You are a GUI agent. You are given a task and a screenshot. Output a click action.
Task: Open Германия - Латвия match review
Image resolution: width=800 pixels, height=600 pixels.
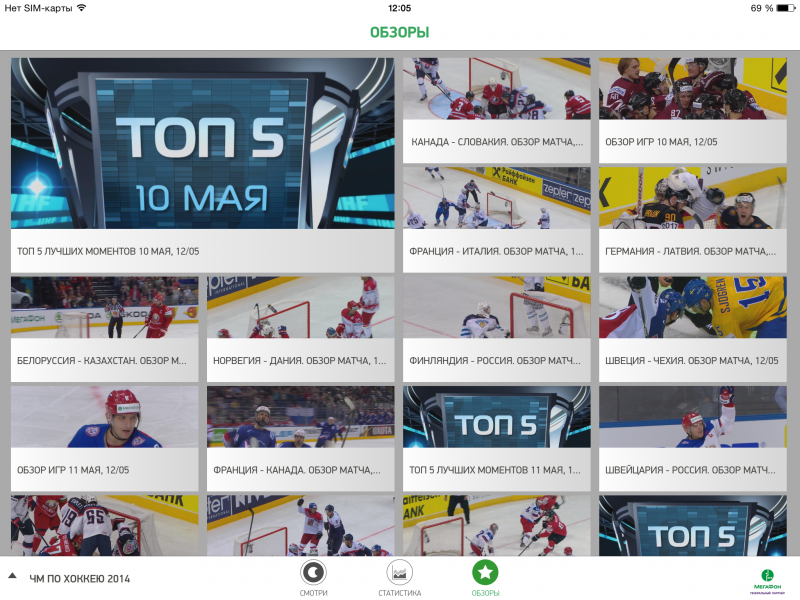692,219
